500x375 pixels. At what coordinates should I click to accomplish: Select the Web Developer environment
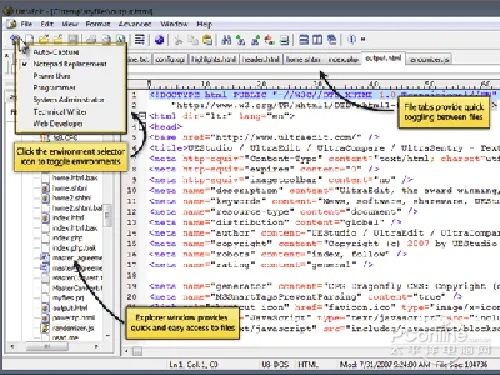coord(58,124)
